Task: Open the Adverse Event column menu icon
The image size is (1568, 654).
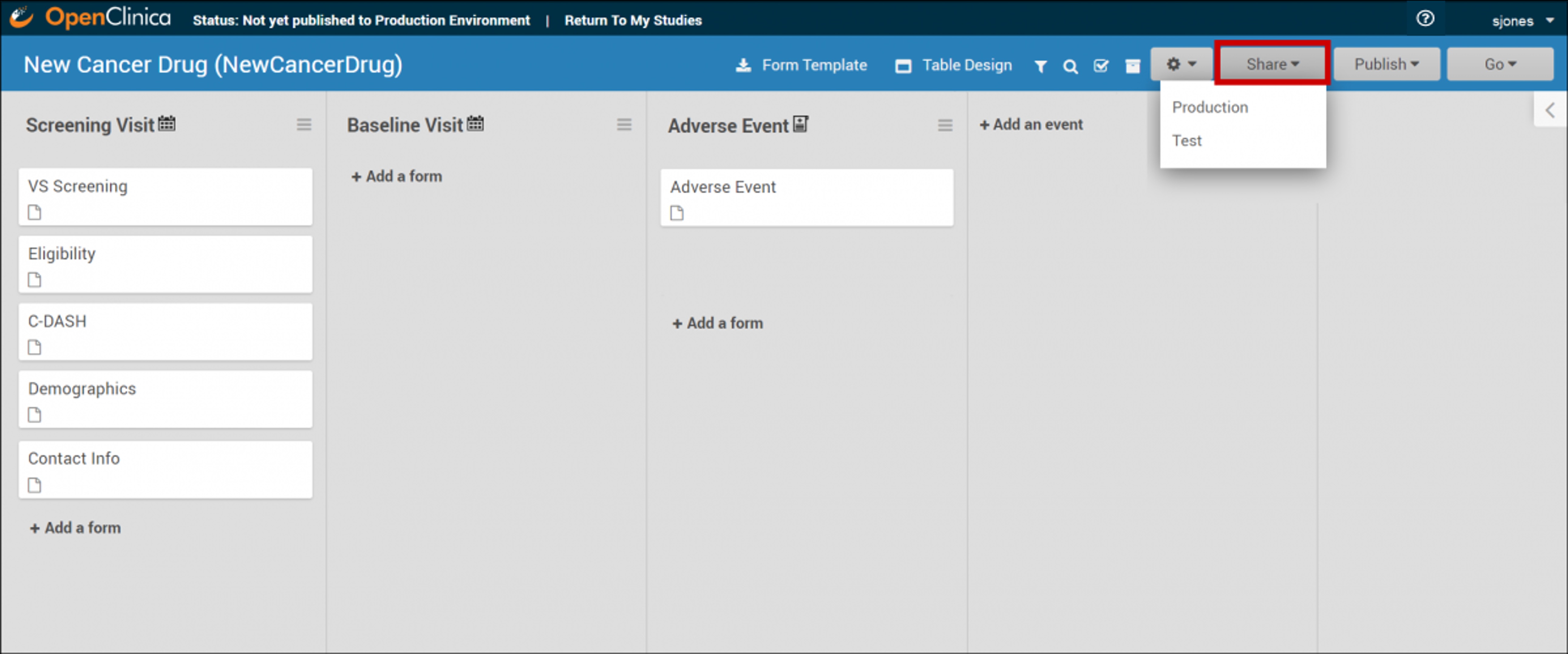Action: coord(945,125)
